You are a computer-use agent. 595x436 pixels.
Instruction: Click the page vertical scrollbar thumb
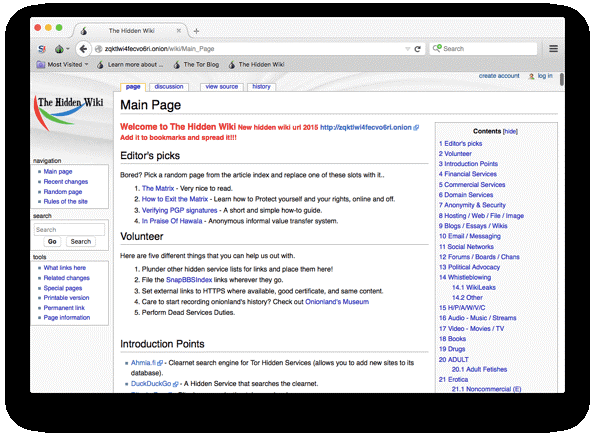click(562, 79)
